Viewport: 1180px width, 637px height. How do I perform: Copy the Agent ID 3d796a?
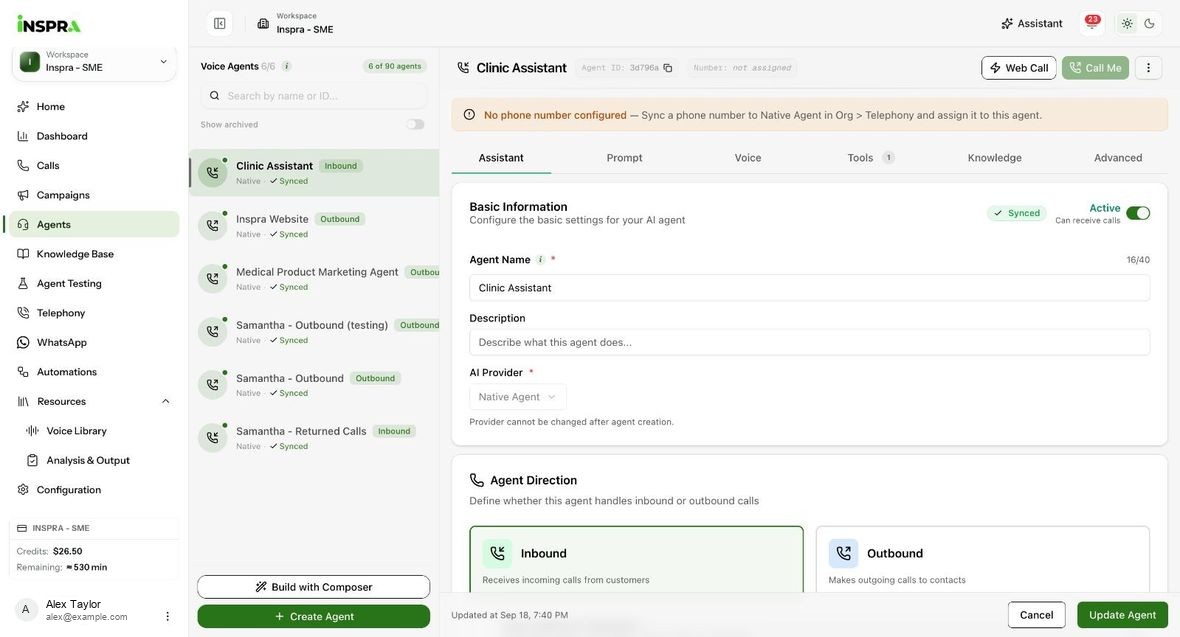pos(668,68)
